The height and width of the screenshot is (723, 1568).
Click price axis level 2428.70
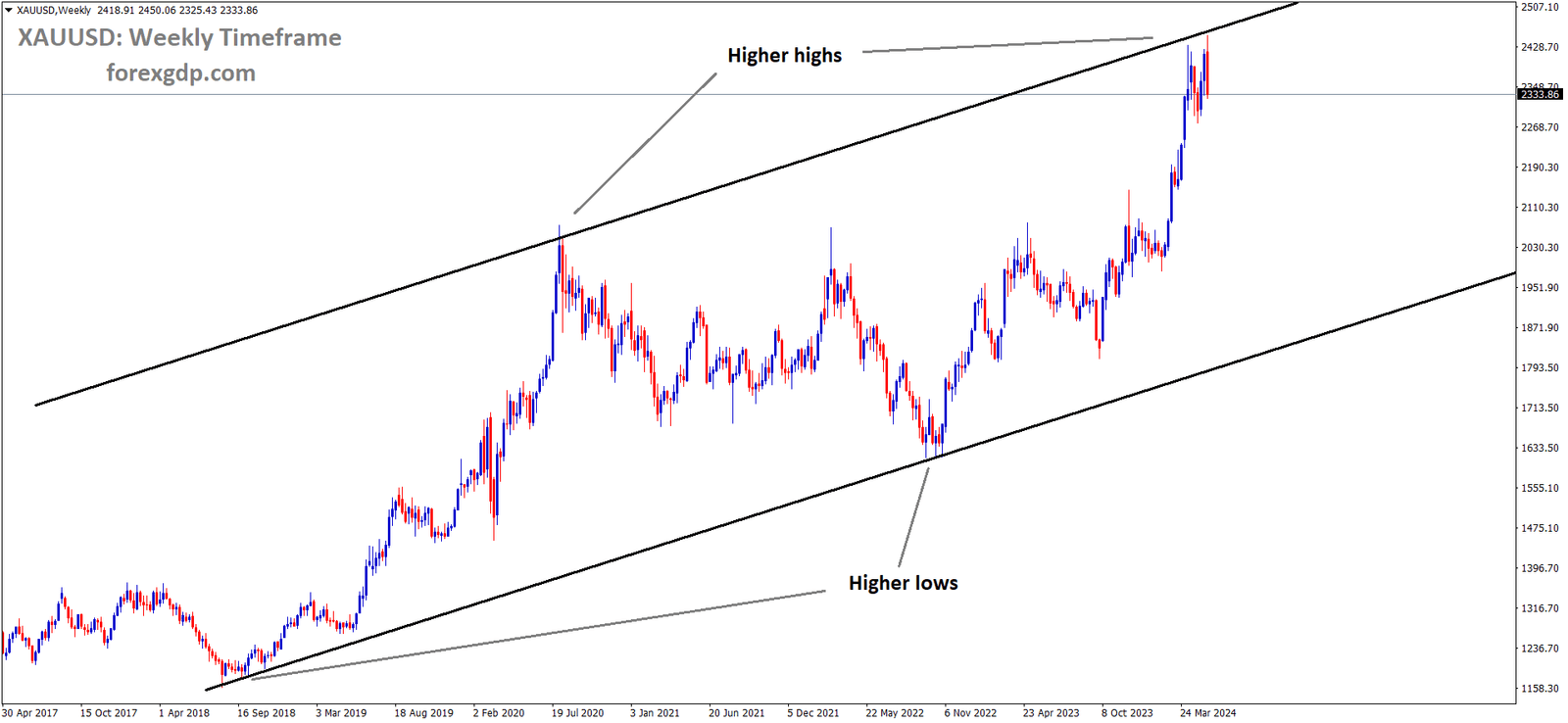click(1540, 47)
